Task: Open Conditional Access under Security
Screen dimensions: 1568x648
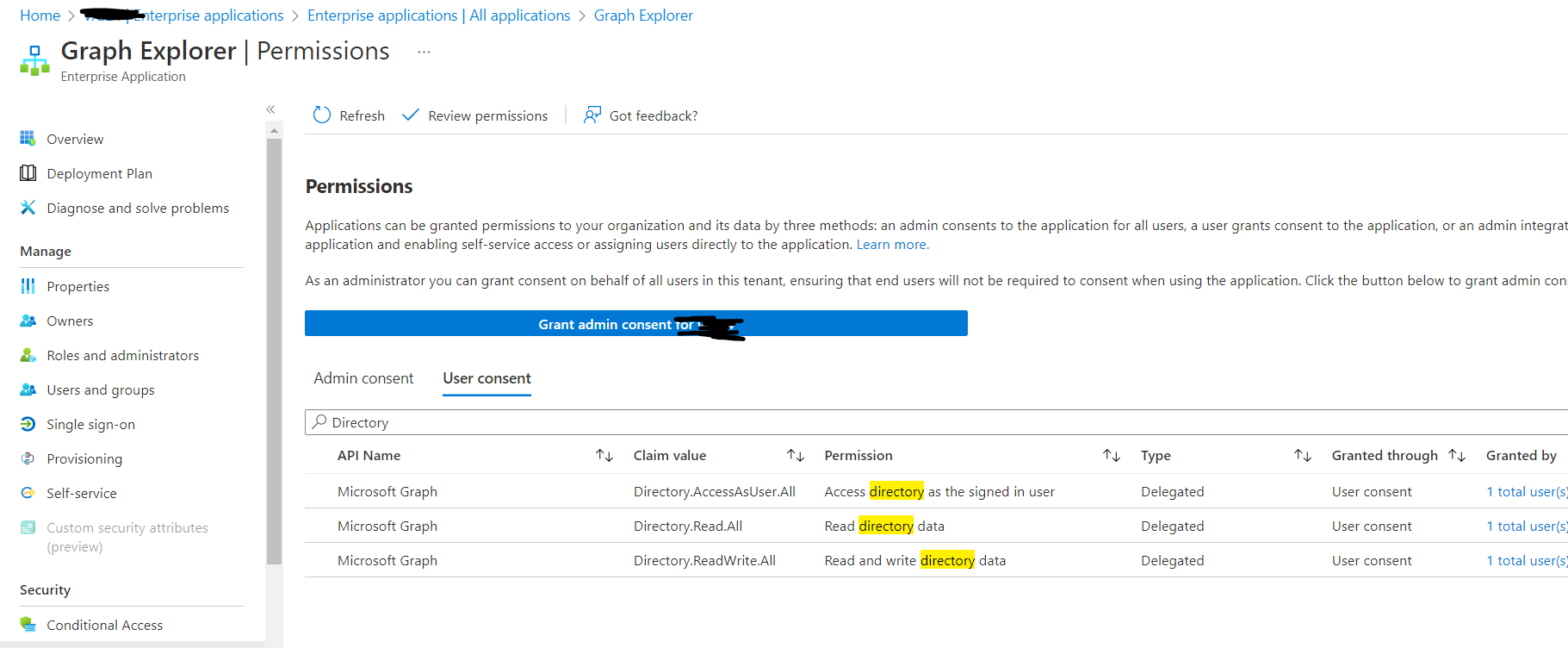Action: 104,625
